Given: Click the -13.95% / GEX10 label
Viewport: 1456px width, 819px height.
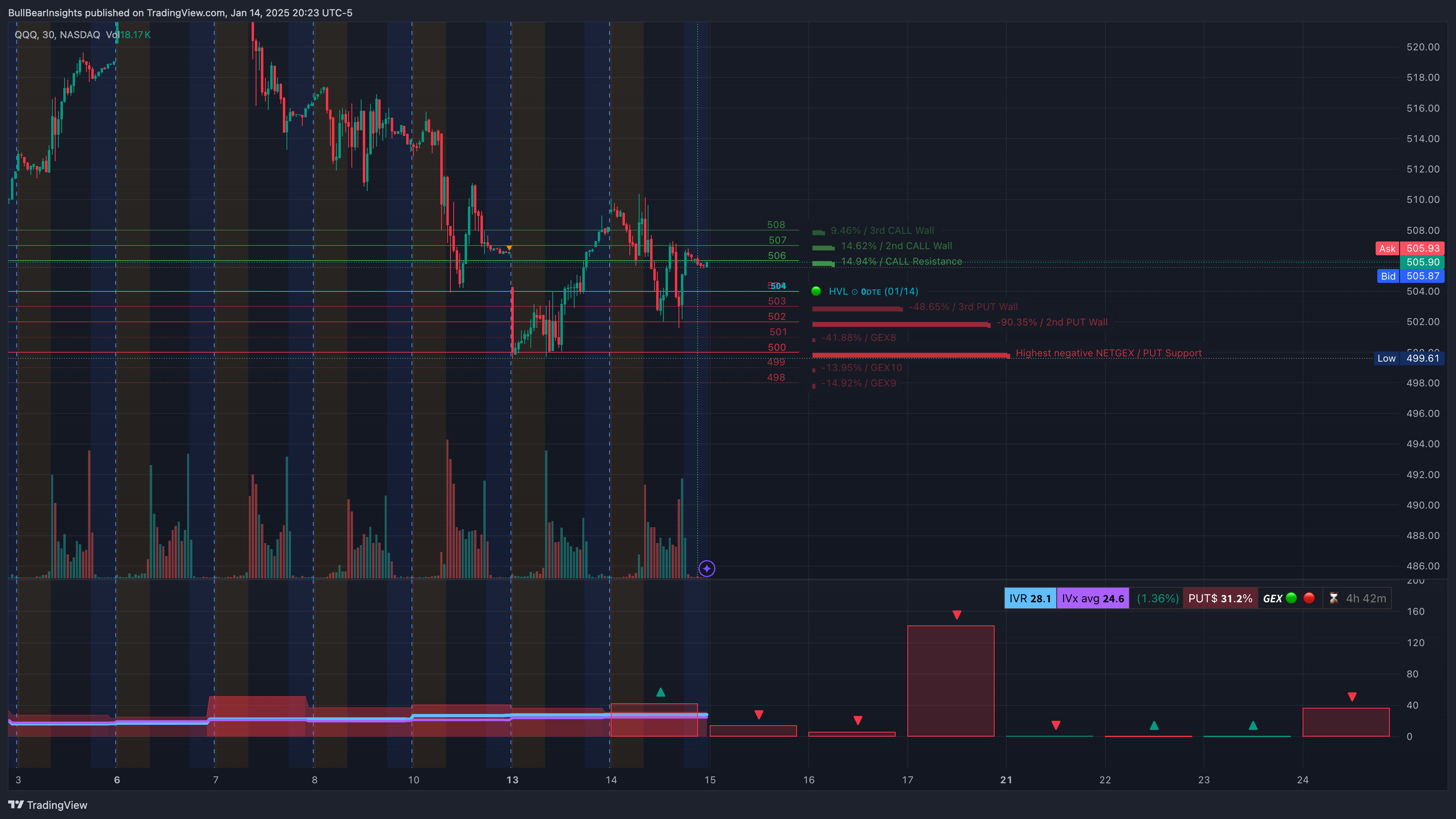Looking at the screenshot, I should pyautogui.click(x=862, y=367).
